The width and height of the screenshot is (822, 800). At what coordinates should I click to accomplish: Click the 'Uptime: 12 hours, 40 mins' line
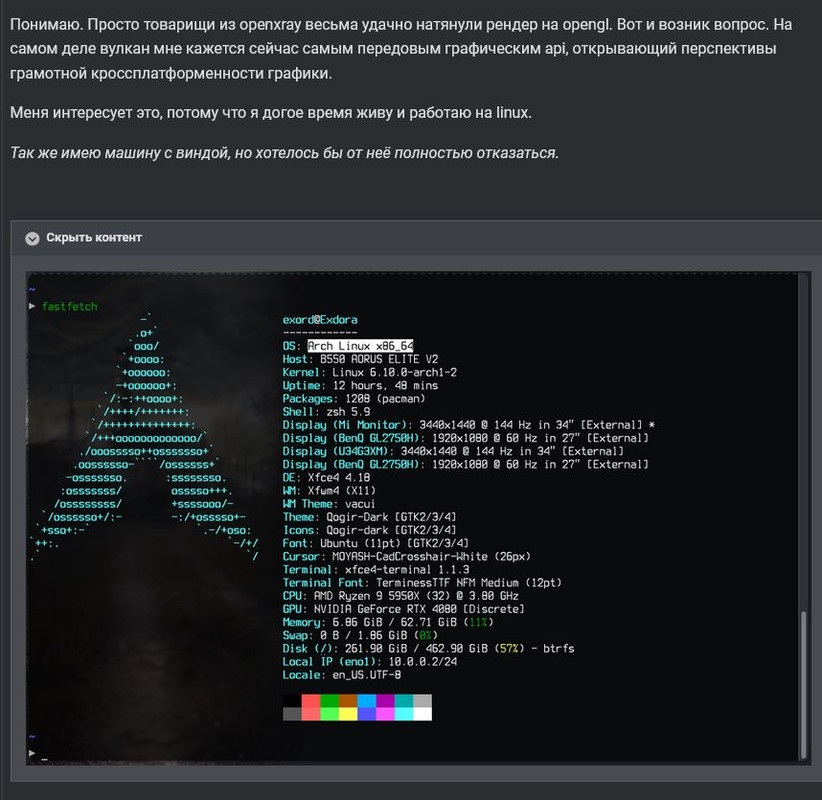(360, 385)
